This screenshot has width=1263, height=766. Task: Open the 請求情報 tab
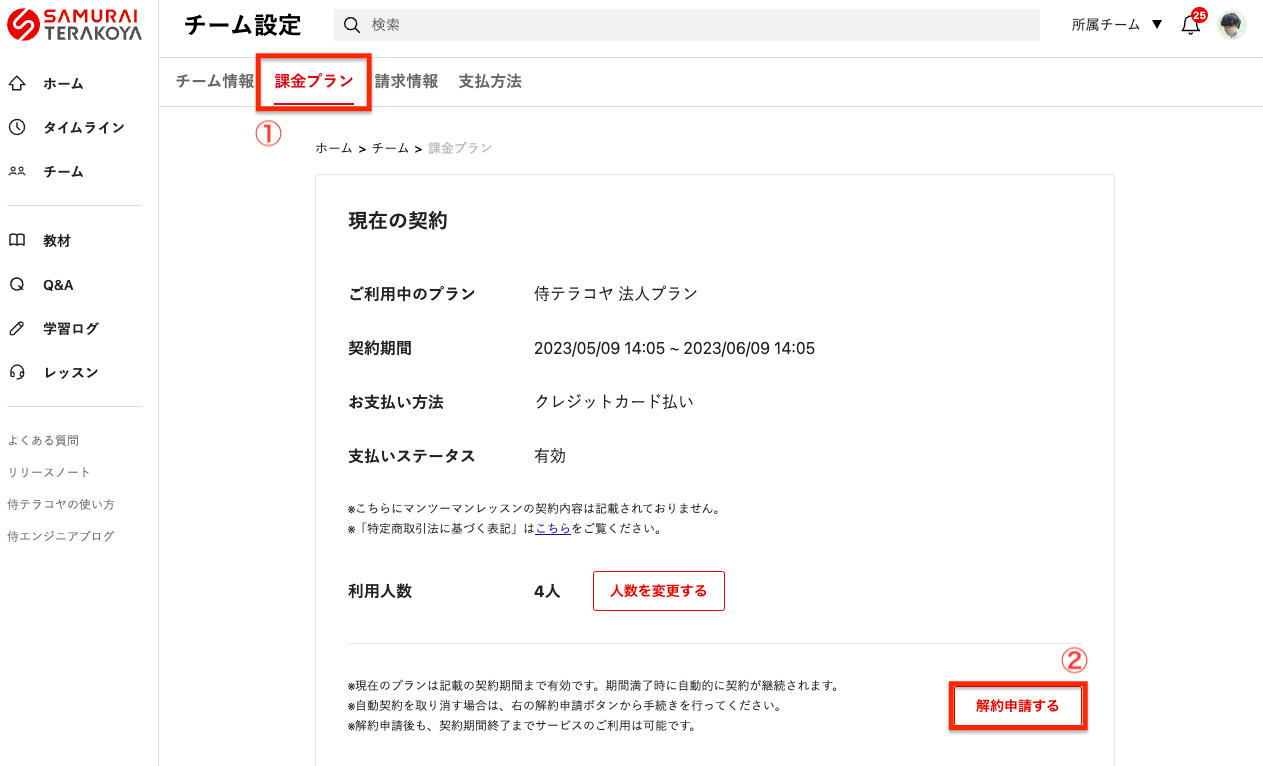coord(406,82)
